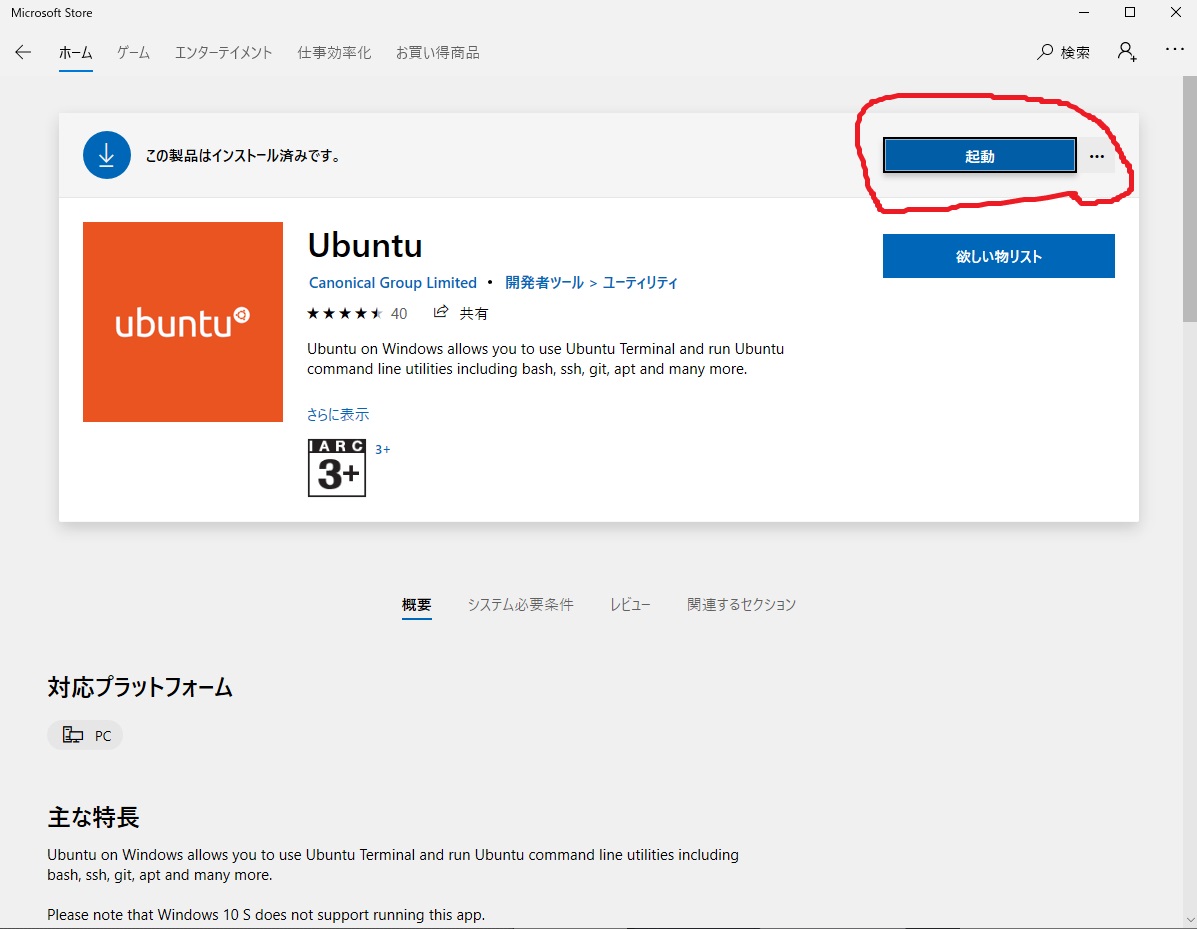Image resolution: width=1197 pixels, height=929 pixels.
Task: Open the ゲーム tab
Action: (x=134, y=53)
